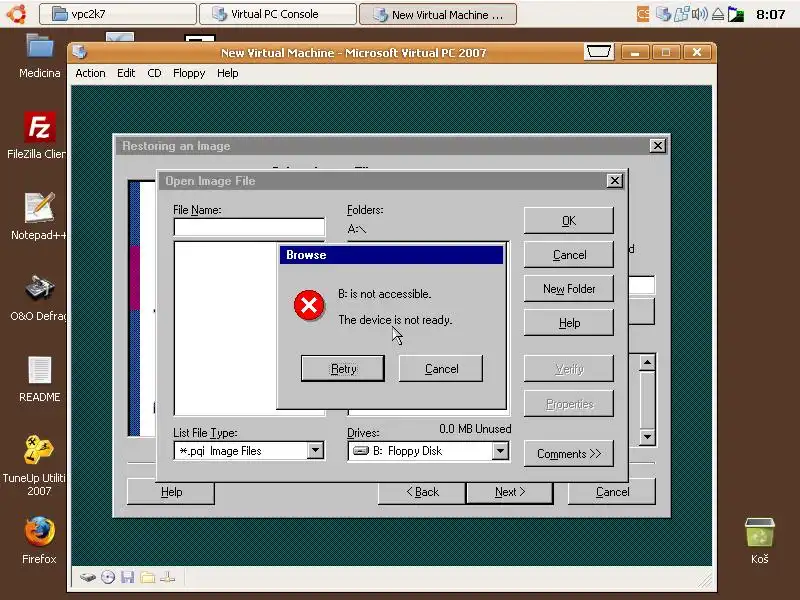The width and height of the screenshot is (800, 600).
Task: Open the Action menu
Action: point(90,73)
